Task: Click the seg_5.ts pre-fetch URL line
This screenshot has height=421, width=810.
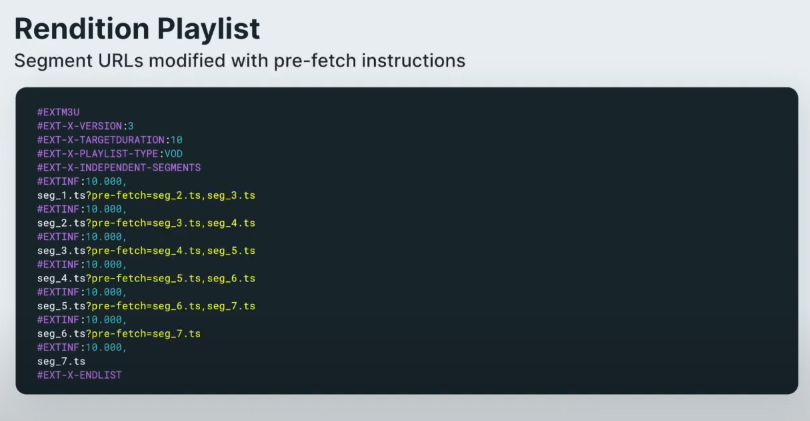Action: (x=146, y=306)
